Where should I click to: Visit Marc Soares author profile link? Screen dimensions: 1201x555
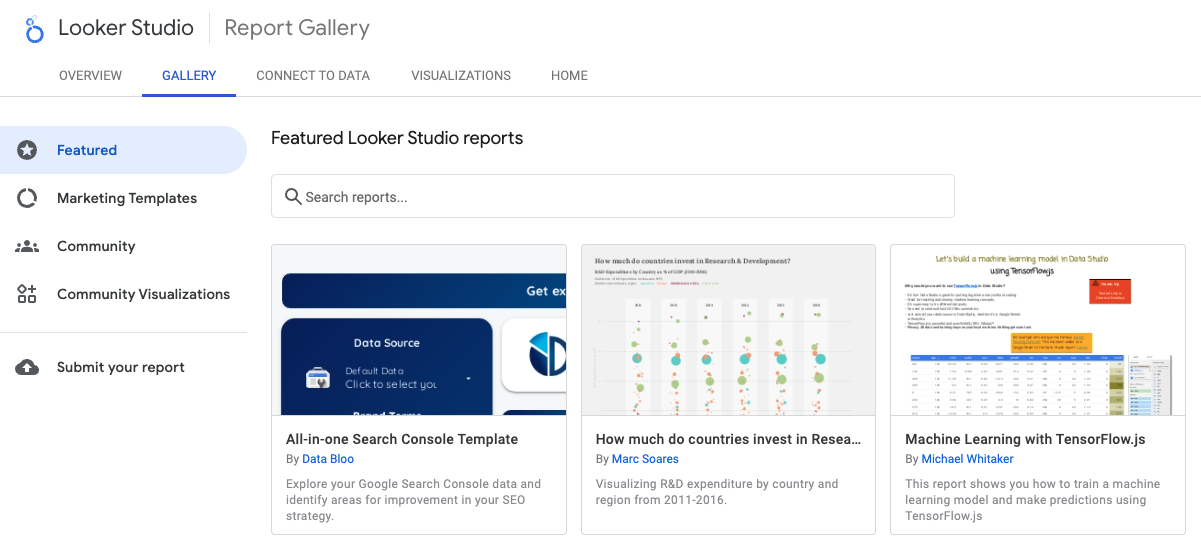645,459
